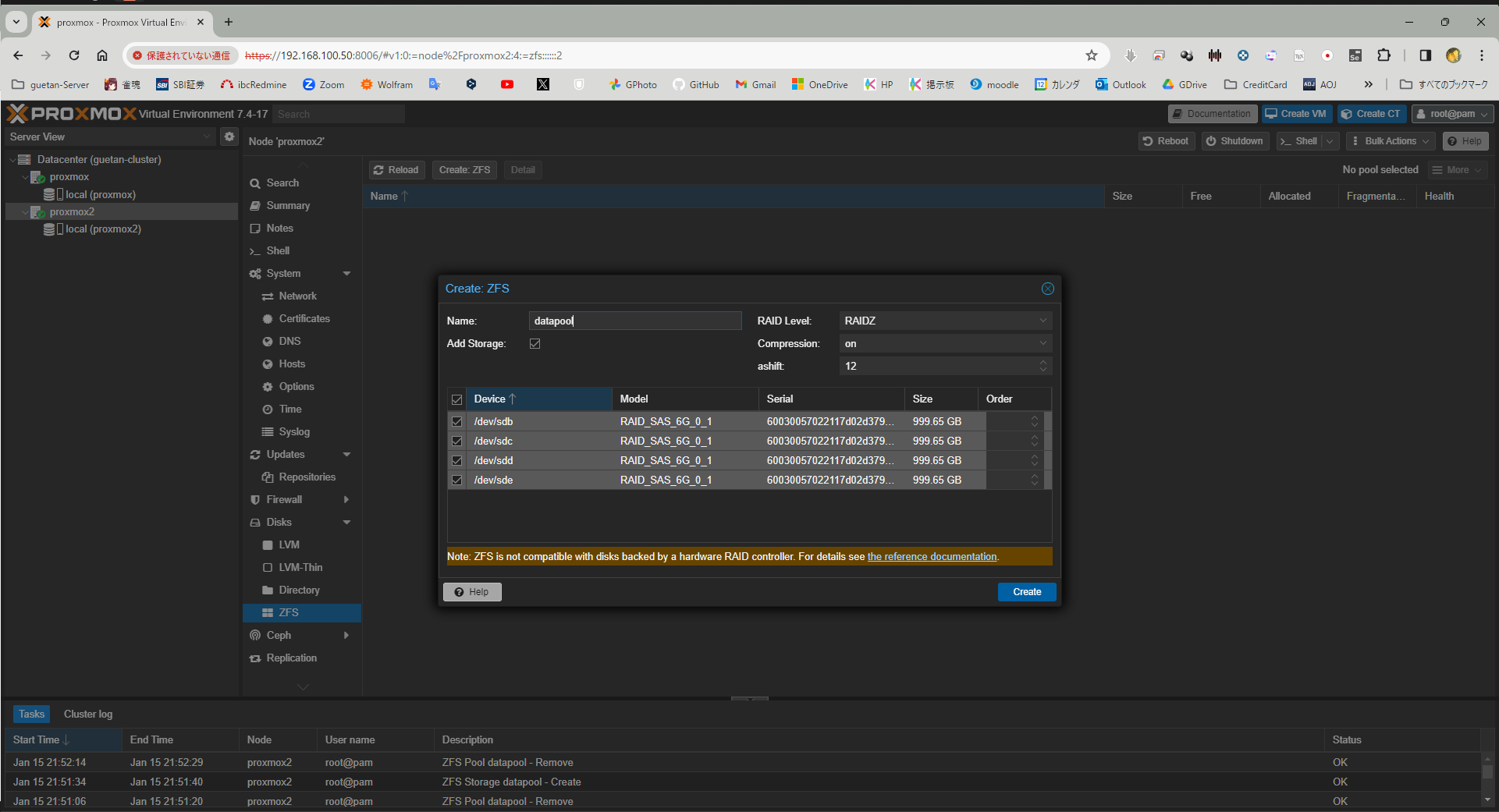
Task: Uncheck the /dev/sde device checkbox
Action: (457, 480)
